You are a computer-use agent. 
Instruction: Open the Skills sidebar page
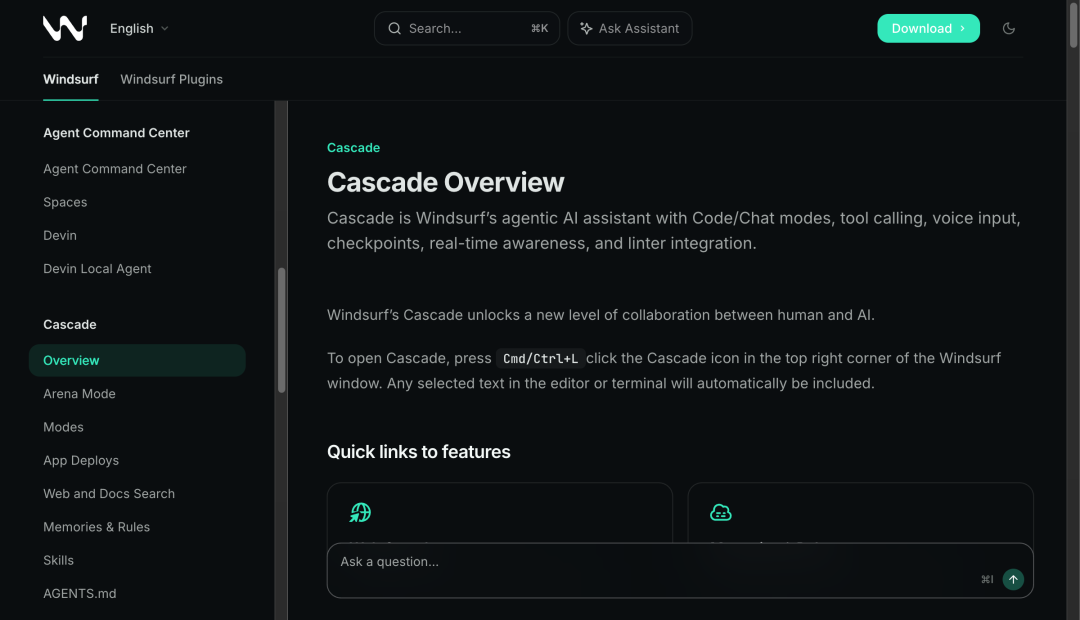pos(59,560)
